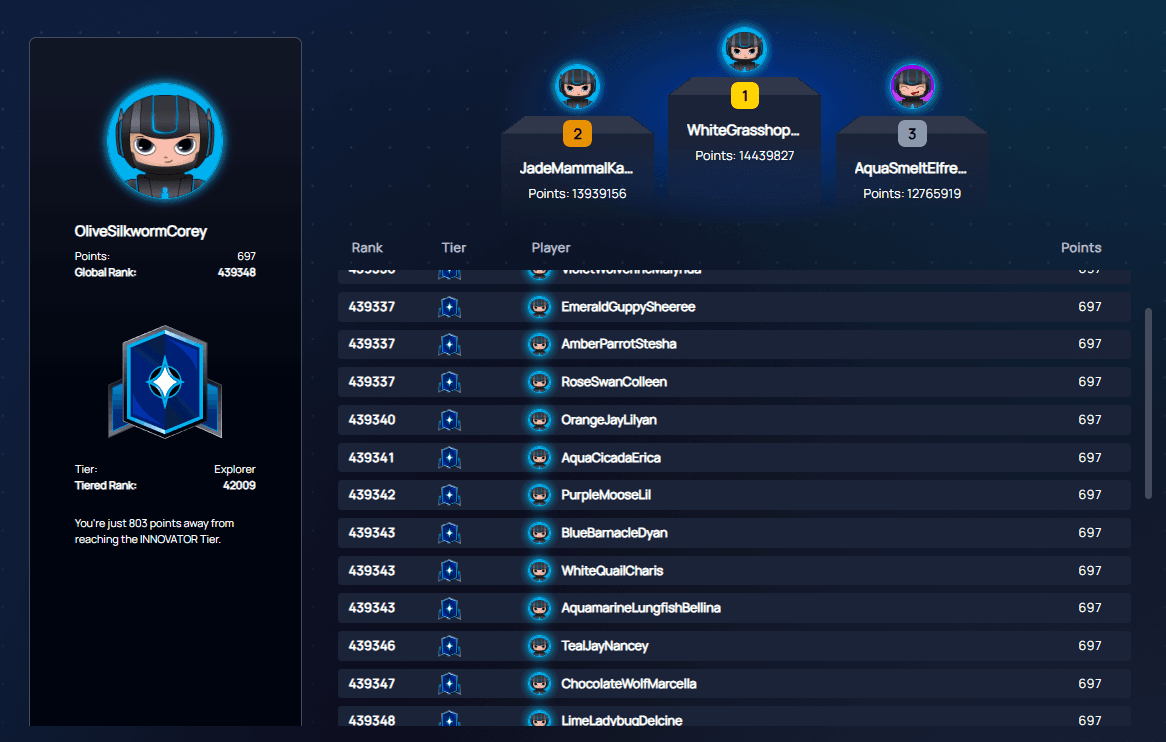Click second place JadeMammalKa avatar
Image resolution: width=1166 pixels, height=742 pixels.
coord(577,87)
